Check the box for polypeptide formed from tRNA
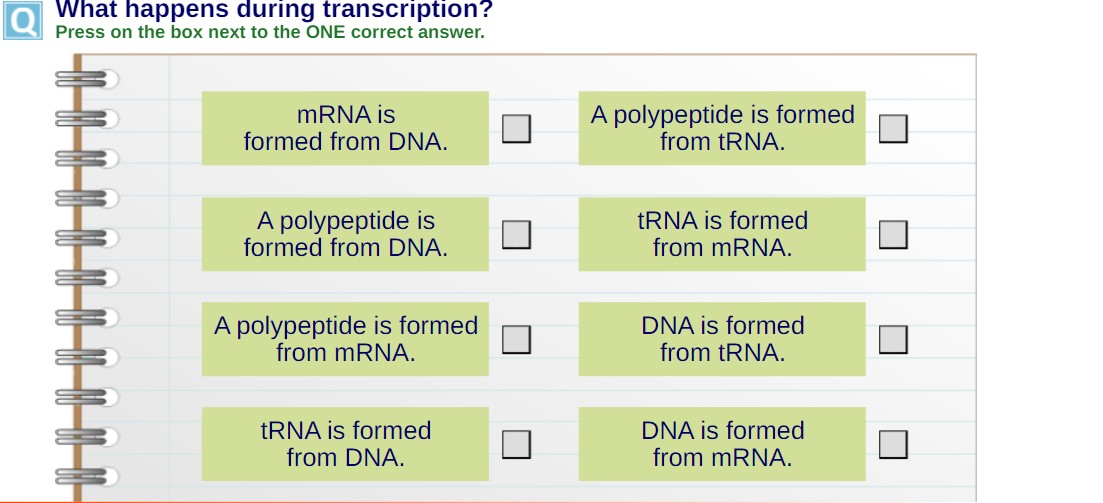The image size is (1103, 503). [893, 128]
